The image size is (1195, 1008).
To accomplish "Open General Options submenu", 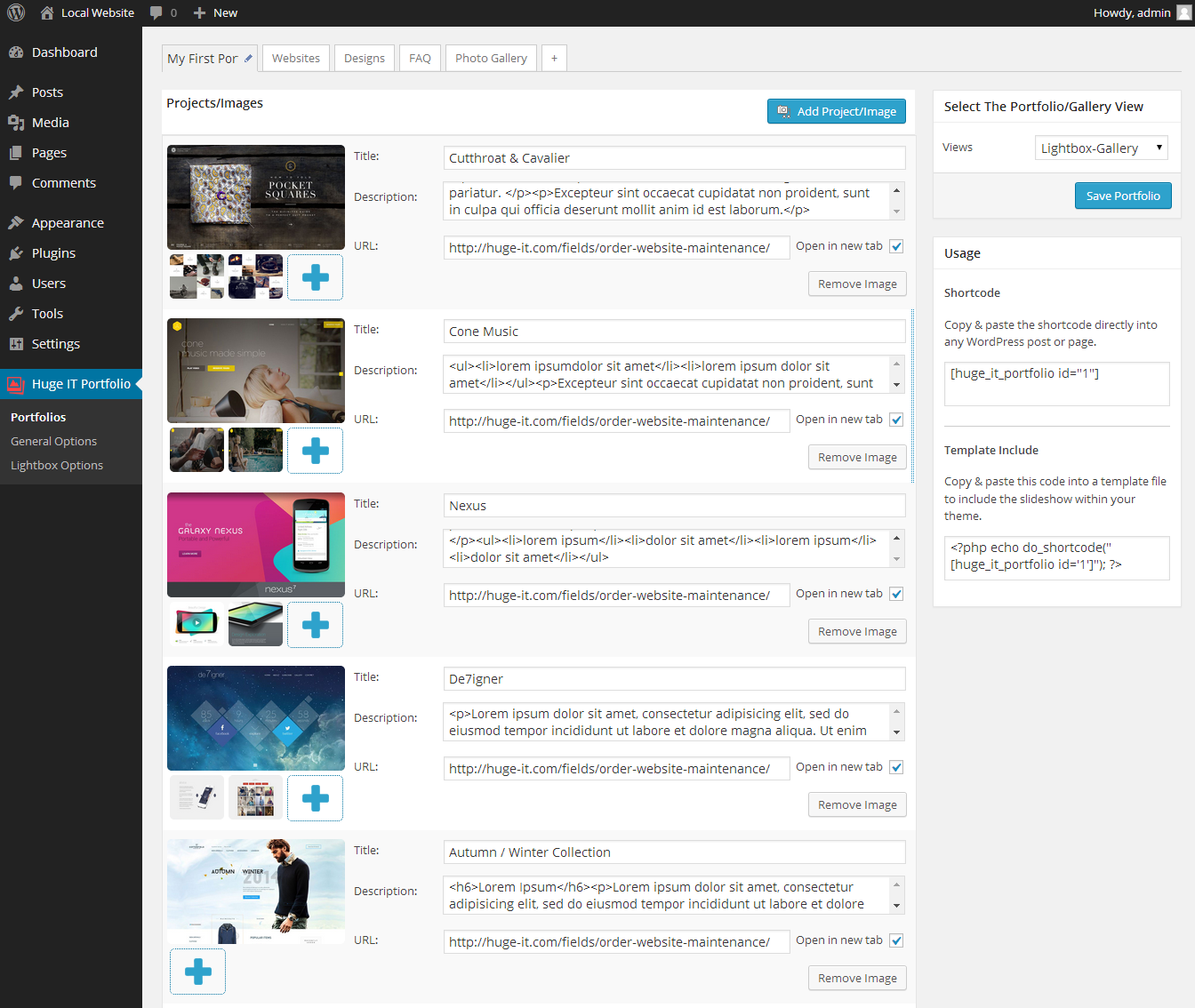I will point(53,442).
